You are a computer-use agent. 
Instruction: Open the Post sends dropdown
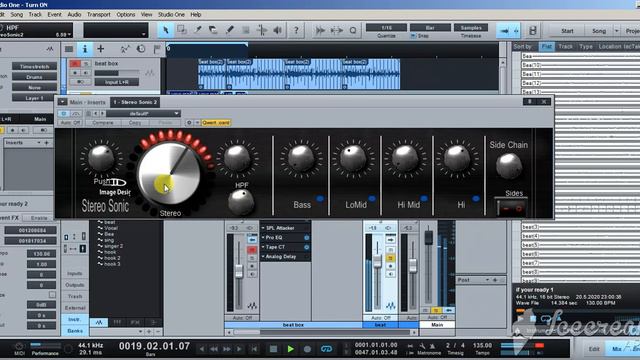tap(487, 280)
